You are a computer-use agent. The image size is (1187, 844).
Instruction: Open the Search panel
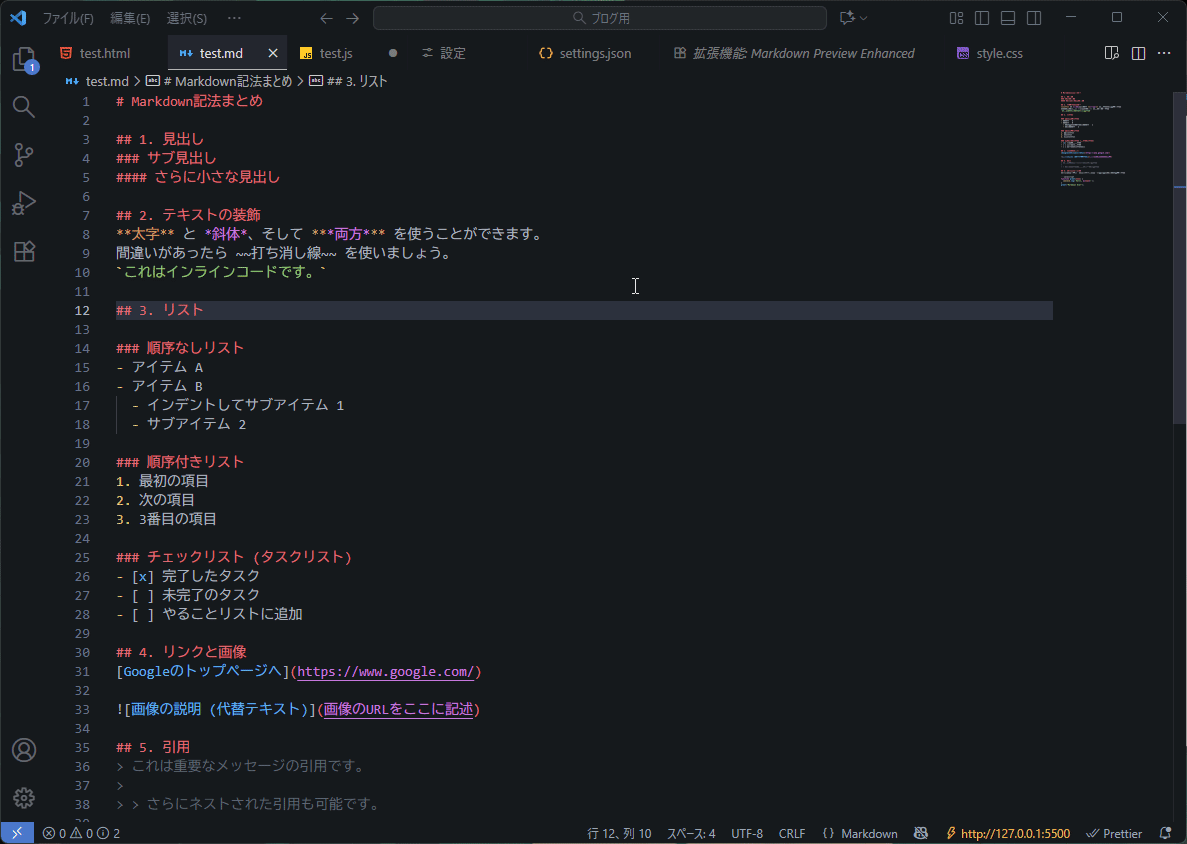pyautogui.click(x=23, y=107)
